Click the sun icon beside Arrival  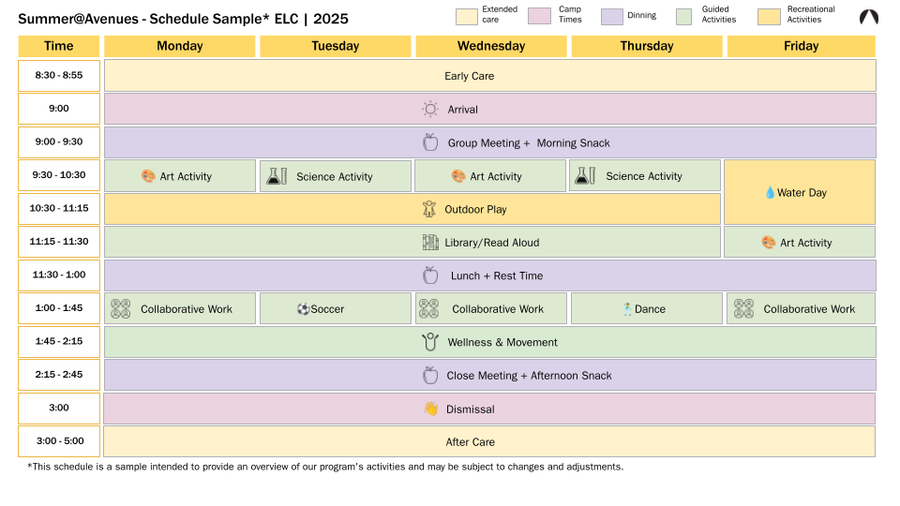(x=430, y=109)
